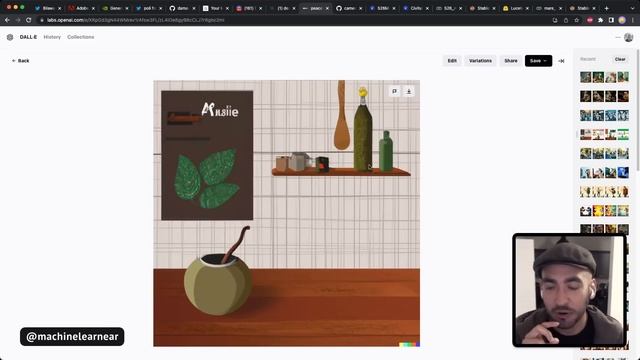This screenshot has width=640, height=360.
Task: Click the Edit button
Action: [452, 61]
